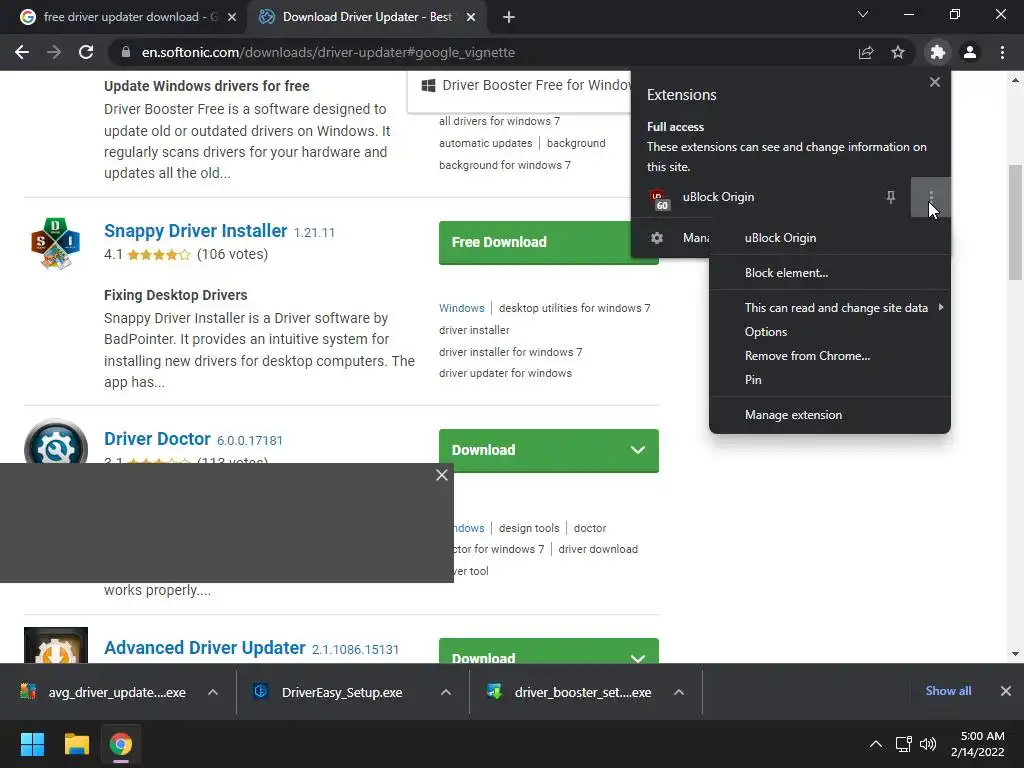Click the Extensions puzzle icon in toolbar
The width and height of the screenshot is (1024, 768).
(937, 52)
